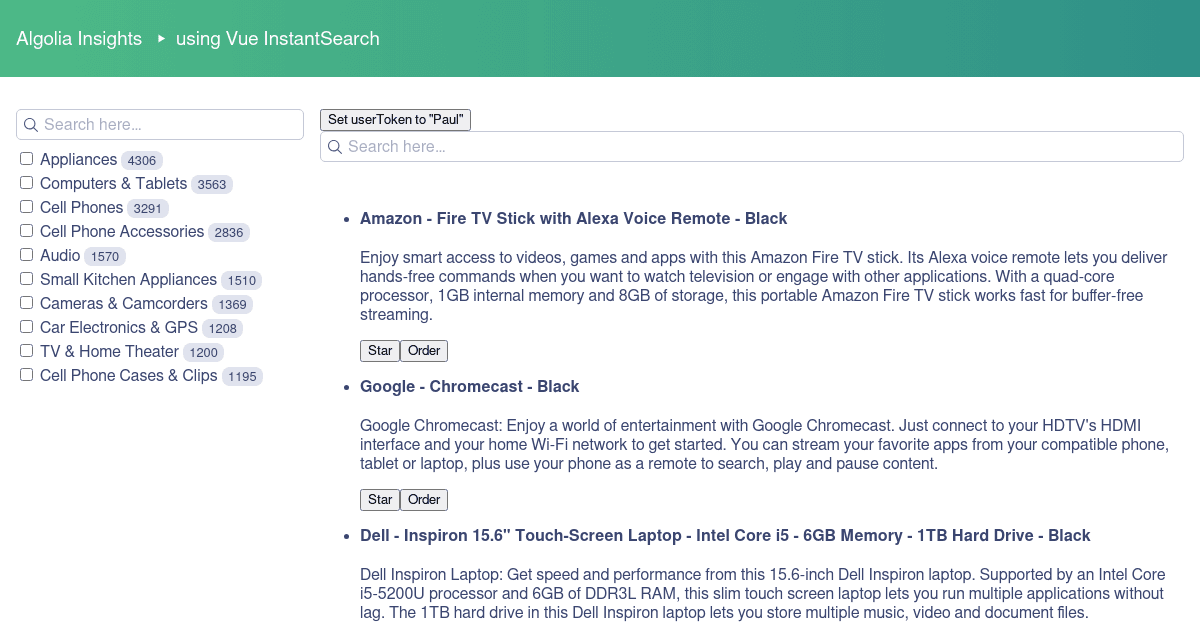Click the sidebar search magnifier icon
The width and height of the screenshot is (1200, 630).
point(30,124)
